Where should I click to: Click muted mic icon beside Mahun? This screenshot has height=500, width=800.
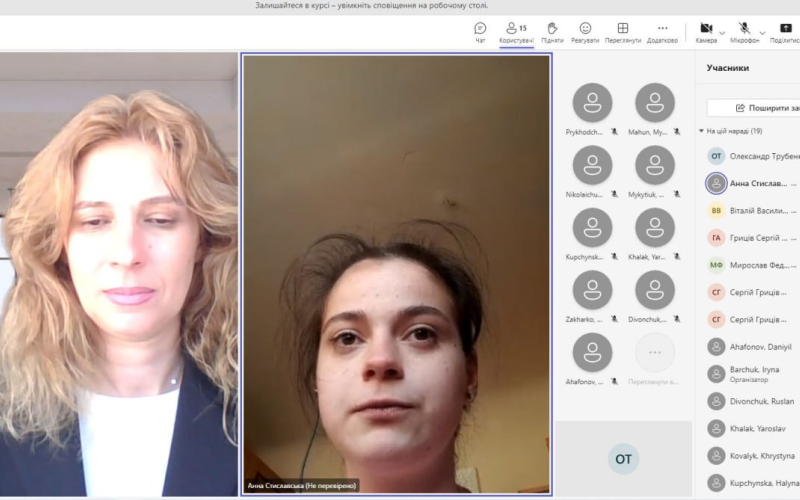677,132
